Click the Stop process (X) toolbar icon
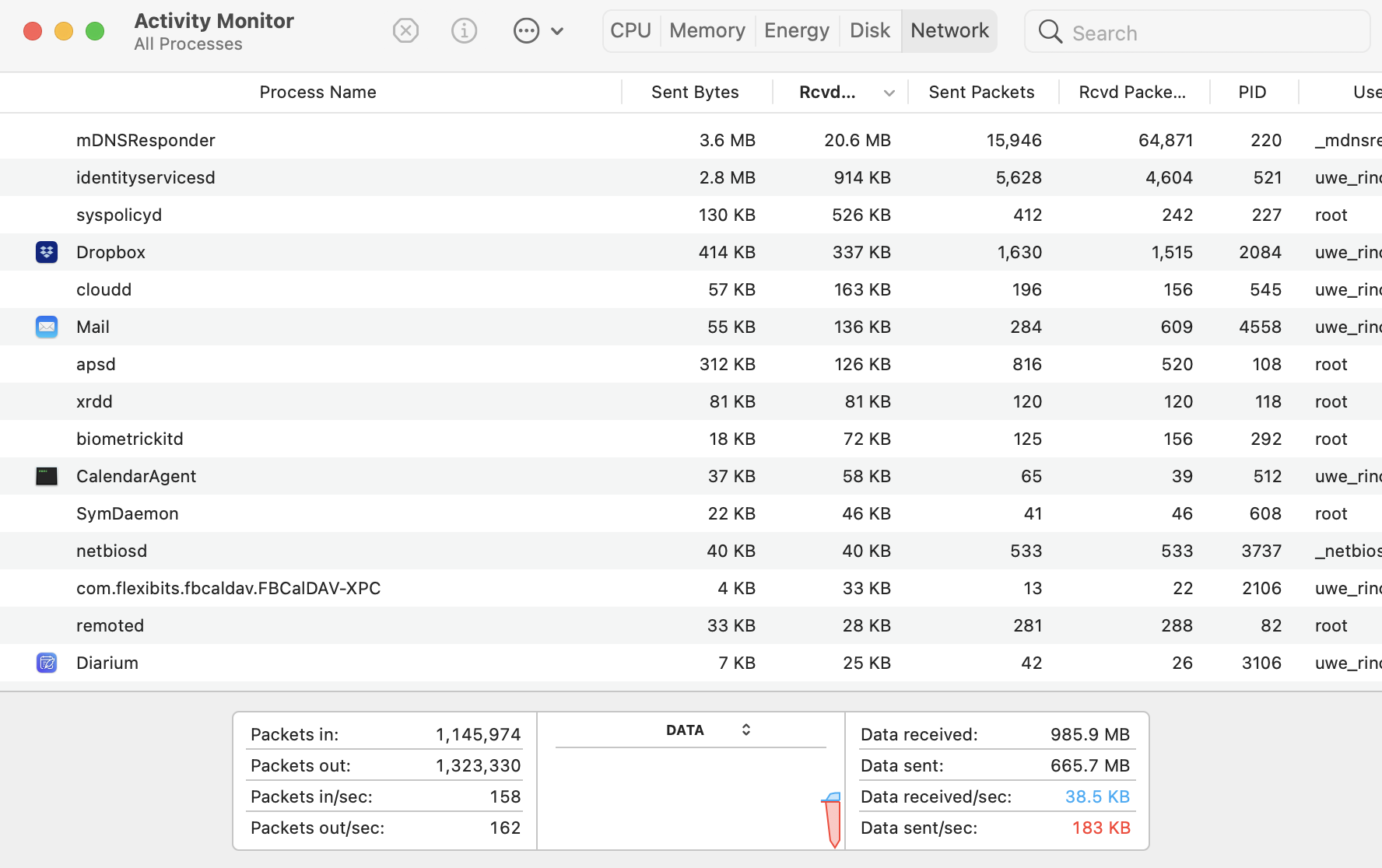1382x868 pixels. 405,31
